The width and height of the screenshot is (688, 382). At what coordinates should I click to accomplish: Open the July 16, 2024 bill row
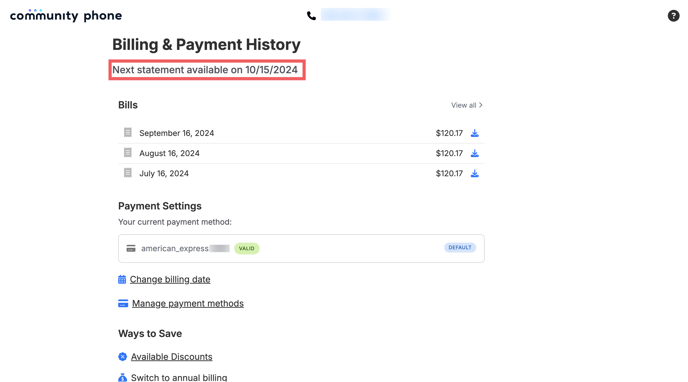pos(301,173)
